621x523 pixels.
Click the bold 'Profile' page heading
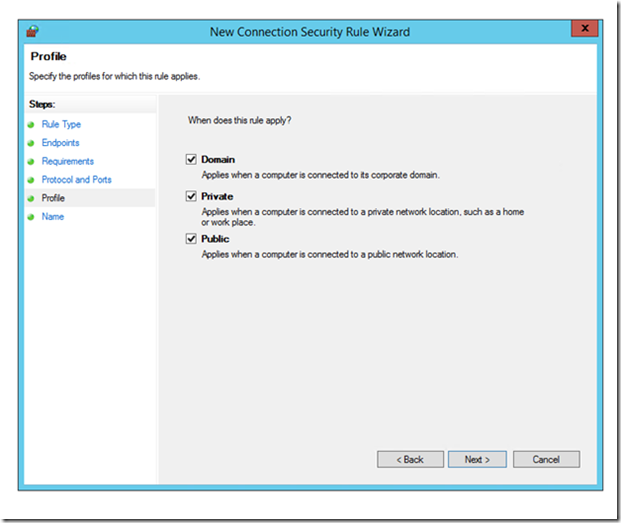48,56
